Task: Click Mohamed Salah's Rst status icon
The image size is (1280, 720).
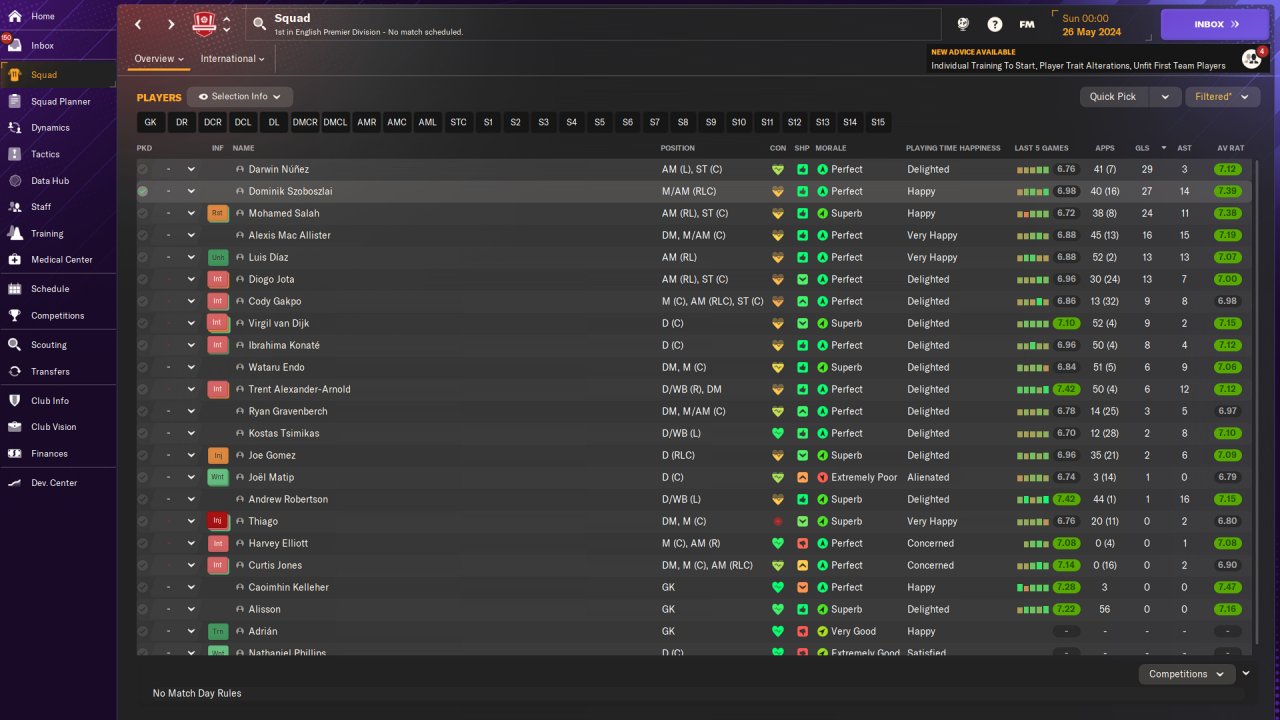Action: 218,213
